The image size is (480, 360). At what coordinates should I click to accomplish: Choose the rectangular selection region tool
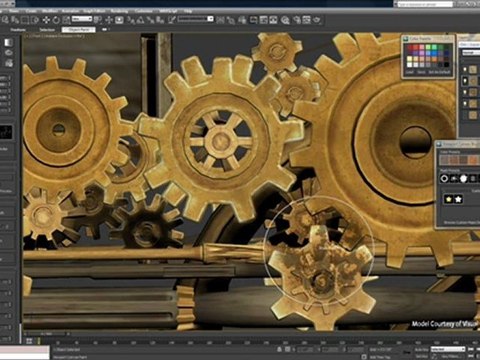point(24,20)
